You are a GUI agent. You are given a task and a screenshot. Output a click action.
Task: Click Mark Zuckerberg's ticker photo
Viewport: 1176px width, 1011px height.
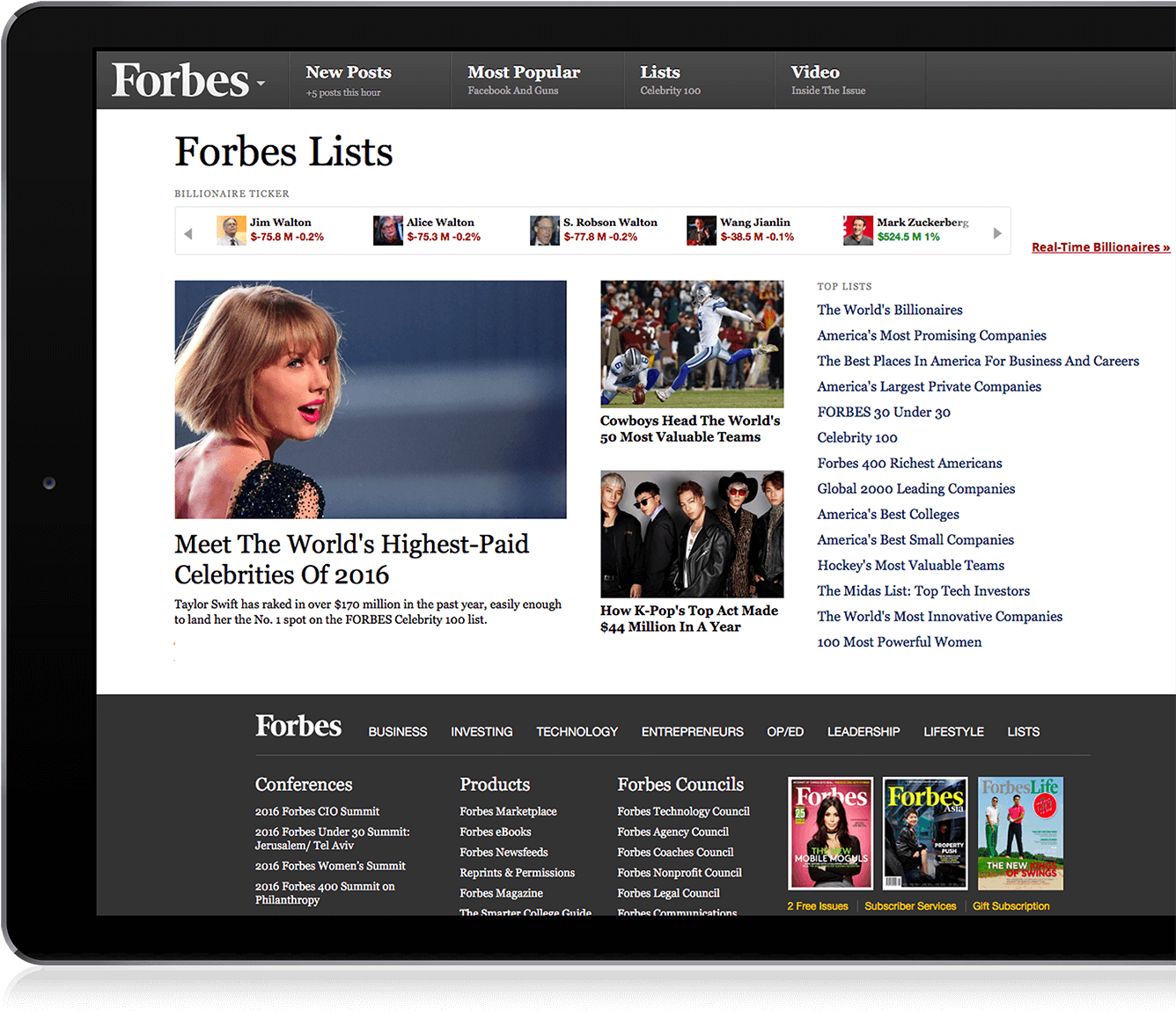pyautogui.click(x=857, y=231)
